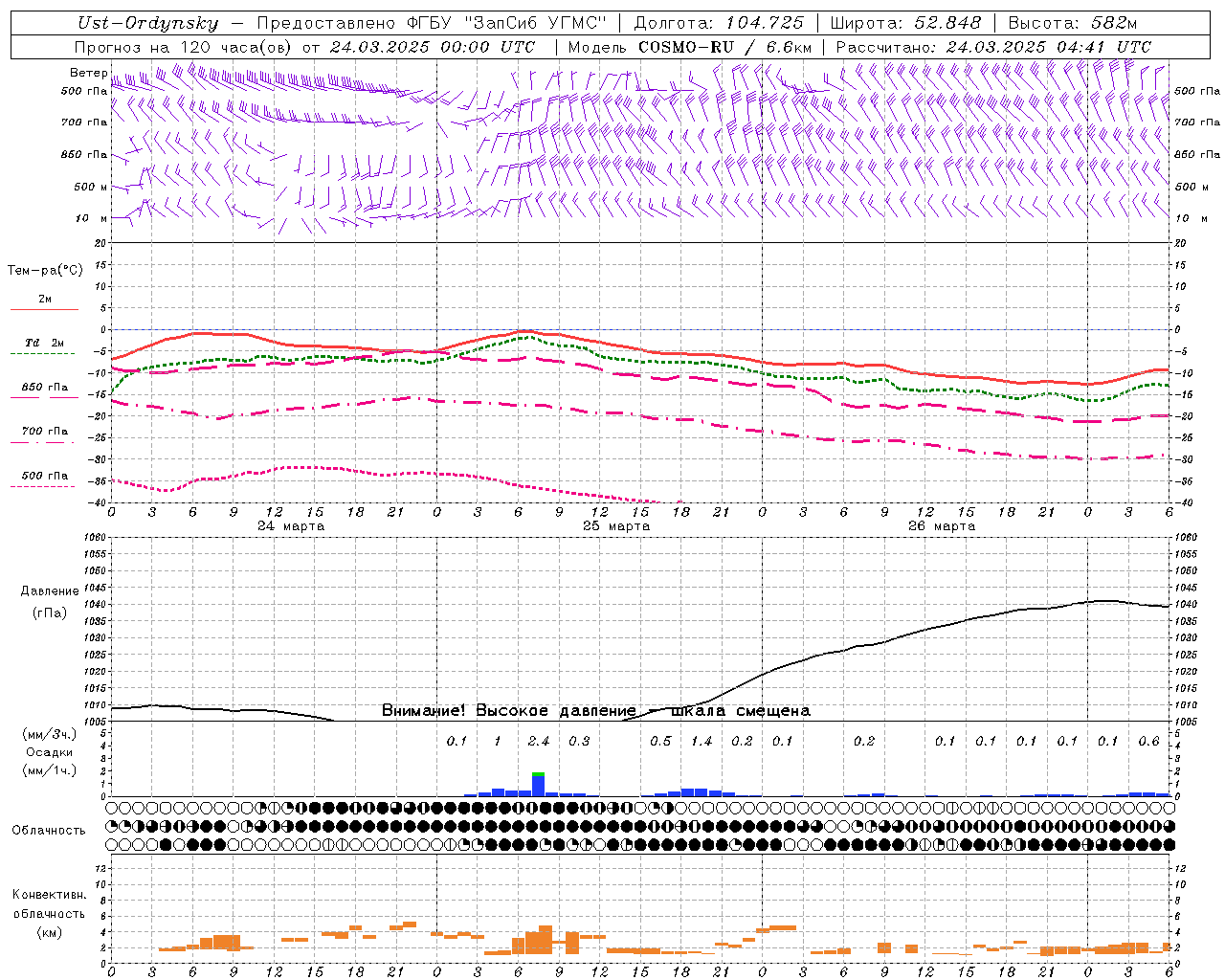1225x980 pixels.
Task: Select the 700 гПа temperature legend entry
Action: click(44, 432)
